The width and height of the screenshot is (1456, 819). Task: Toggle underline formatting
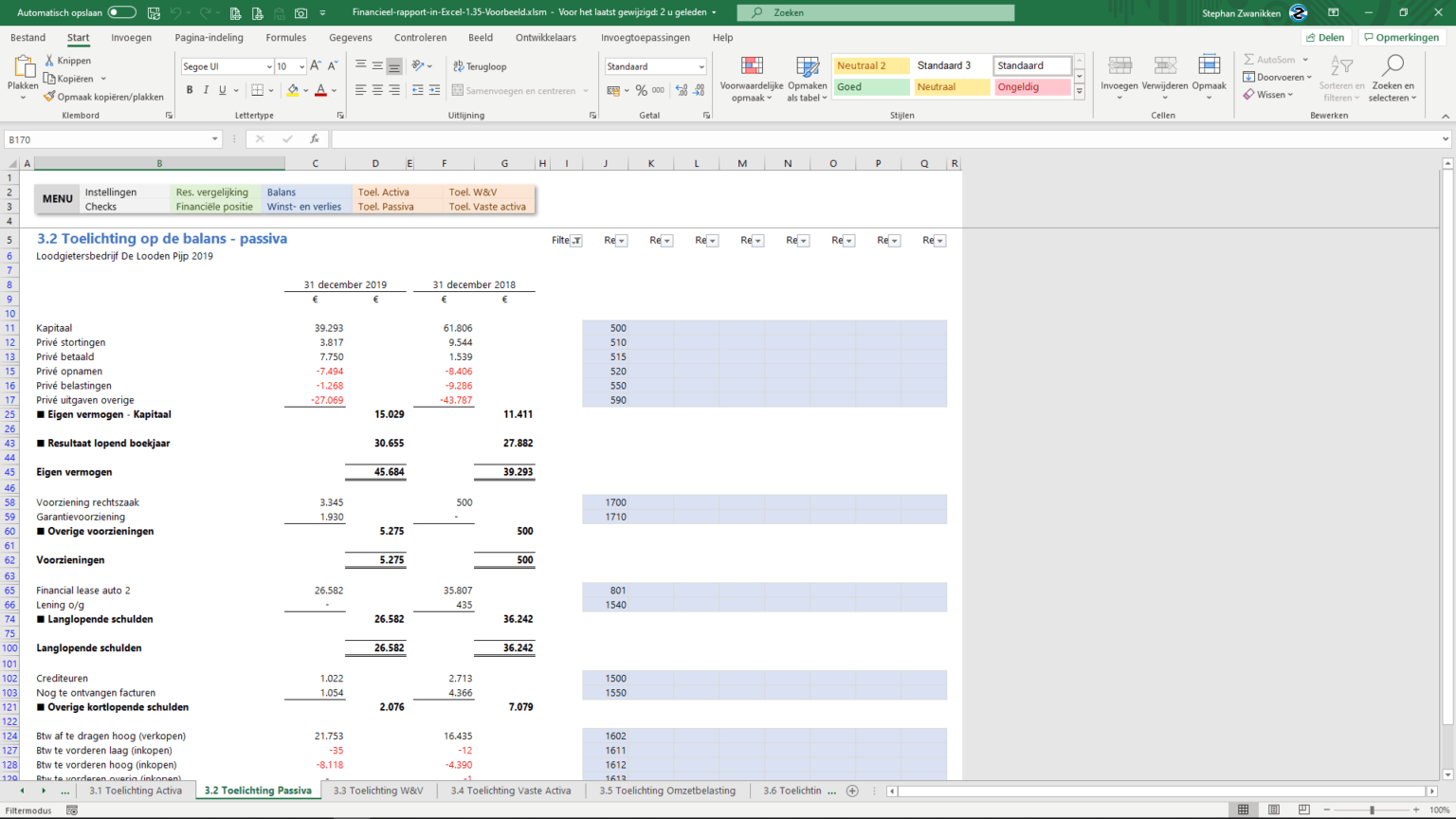tap(222, 89)
